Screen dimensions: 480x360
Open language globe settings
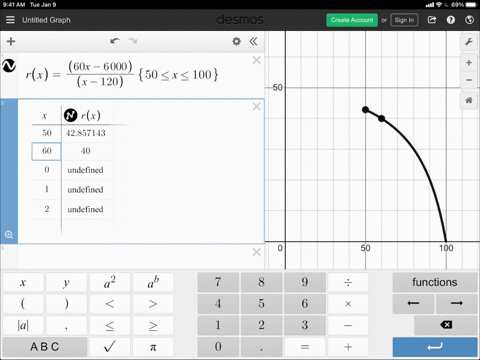469,20
